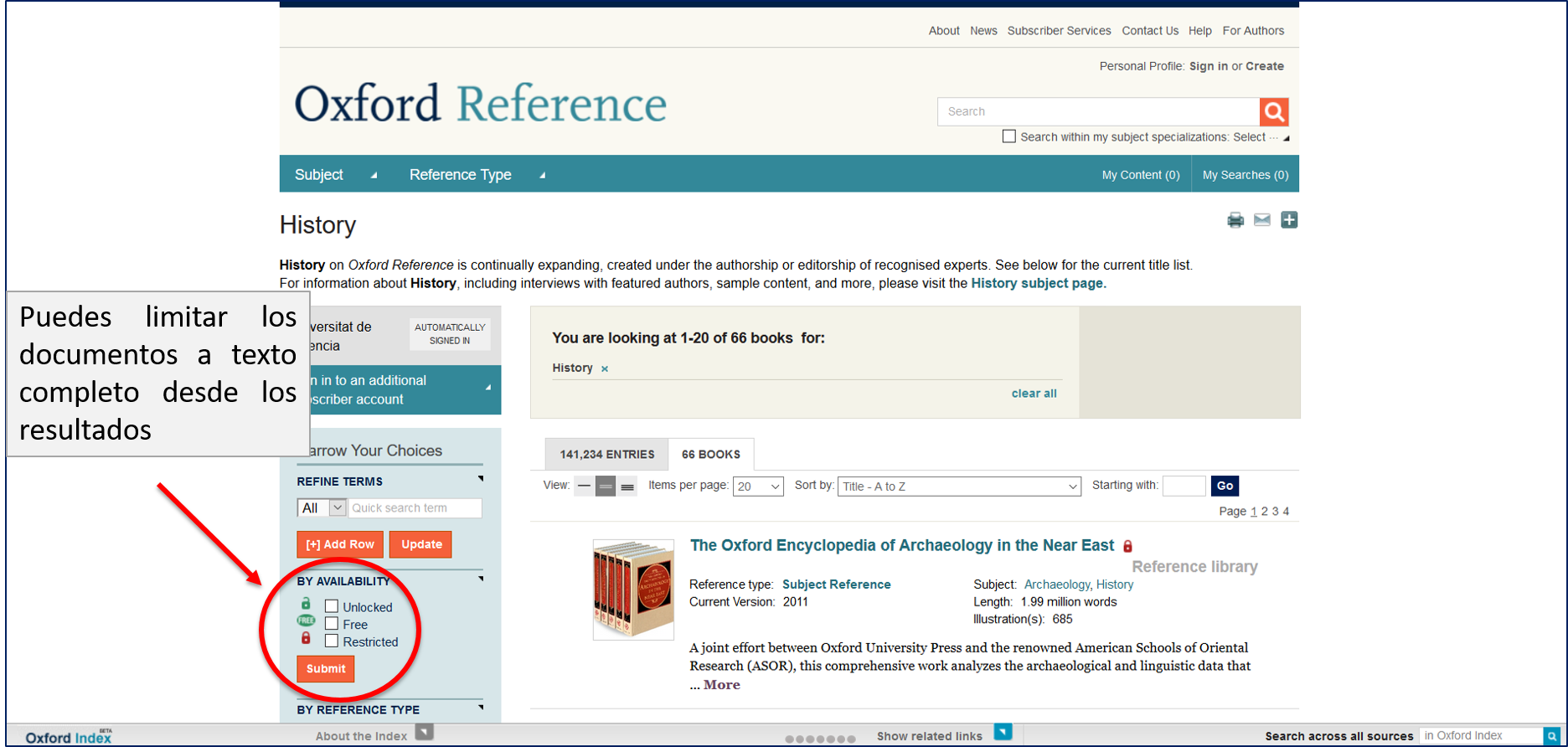Click the Archaeology subject link
The image size is (1568, 747).
click(1057, 585)
